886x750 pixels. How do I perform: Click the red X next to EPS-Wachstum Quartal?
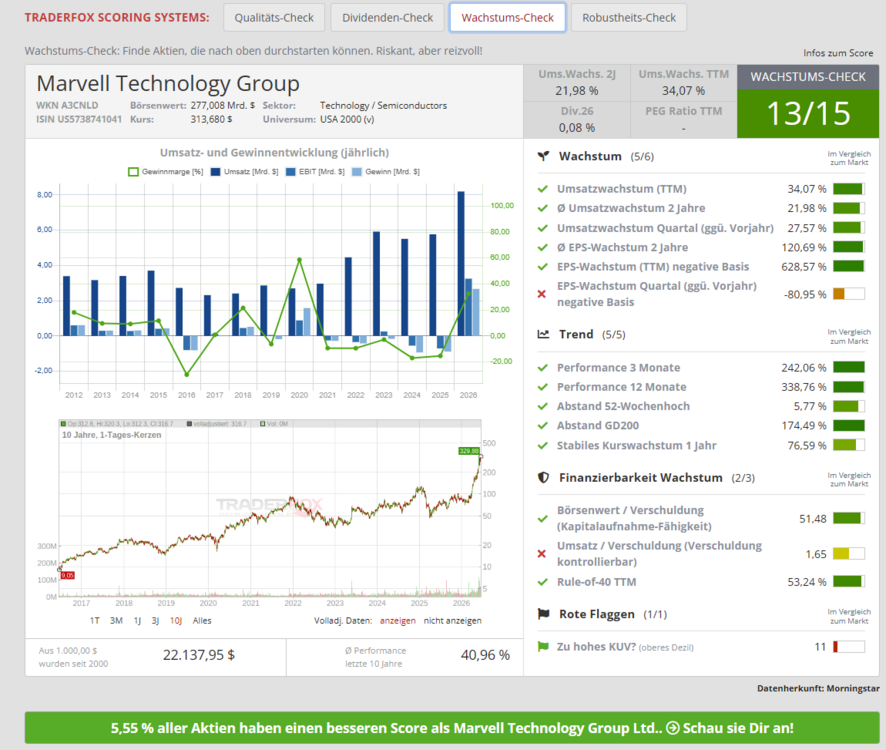click(x=542, y=294)
